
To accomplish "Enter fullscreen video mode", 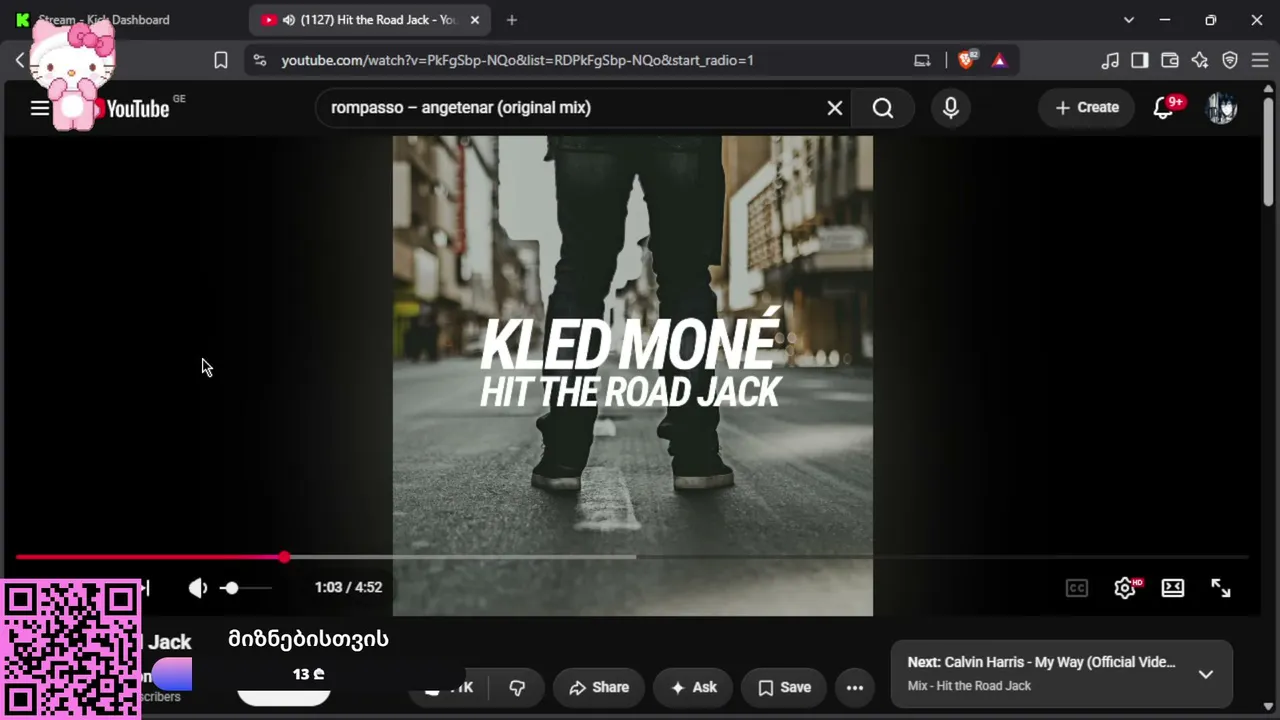I will pos(1221,588).
